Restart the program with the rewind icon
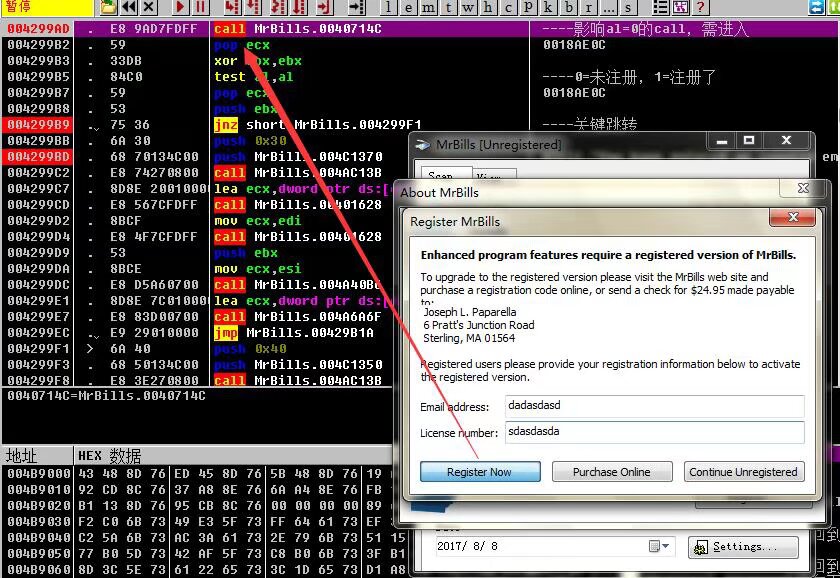 (x=129, y=7)
